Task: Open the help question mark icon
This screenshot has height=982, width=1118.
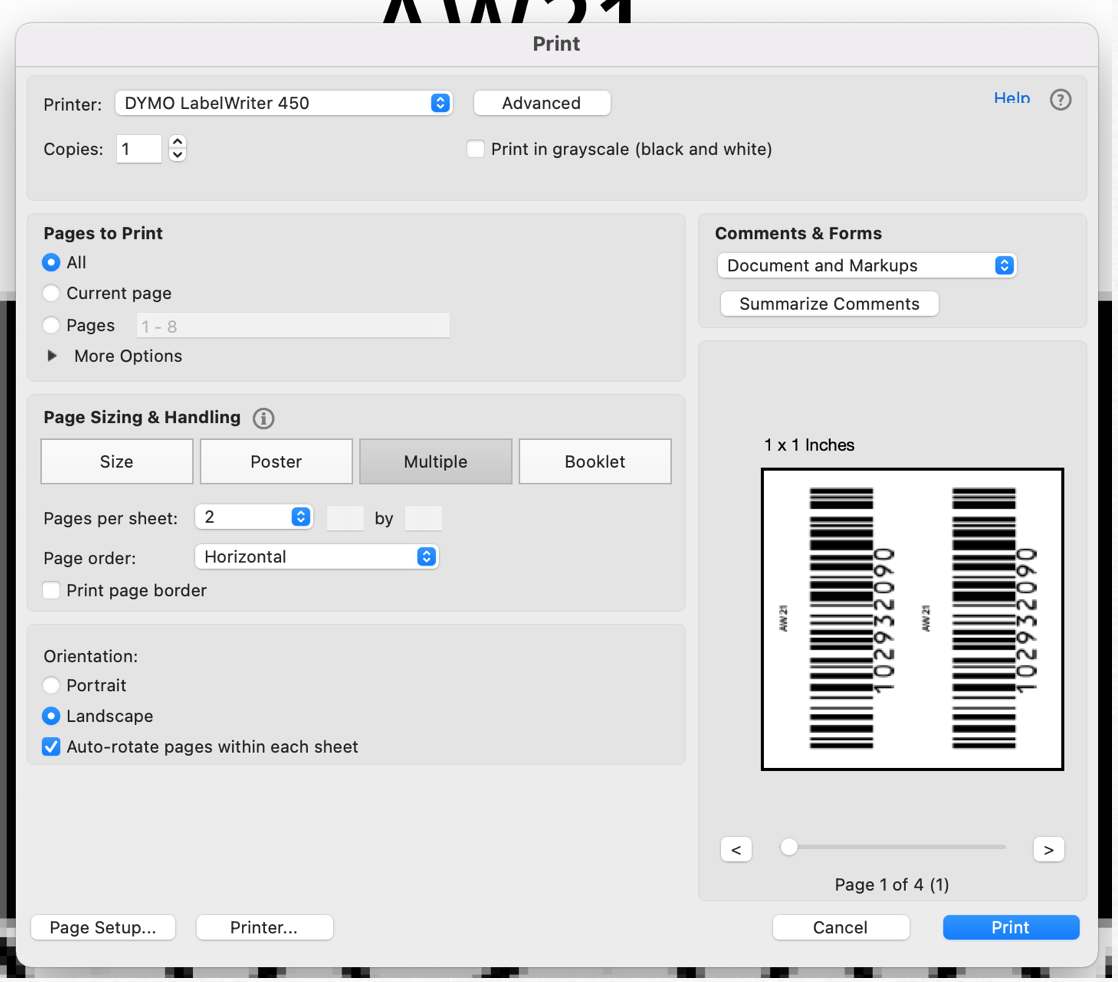Action: point(1060,100)
